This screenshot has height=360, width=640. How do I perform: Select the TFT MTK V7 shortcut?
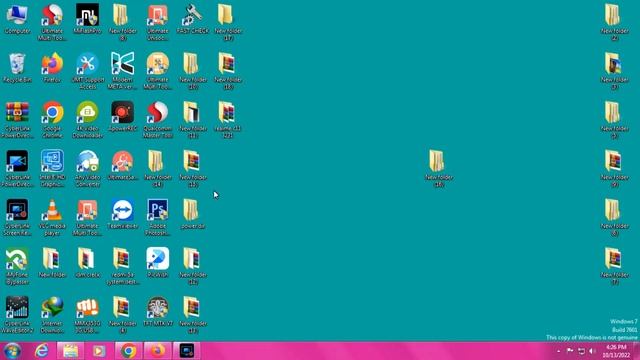158,311
